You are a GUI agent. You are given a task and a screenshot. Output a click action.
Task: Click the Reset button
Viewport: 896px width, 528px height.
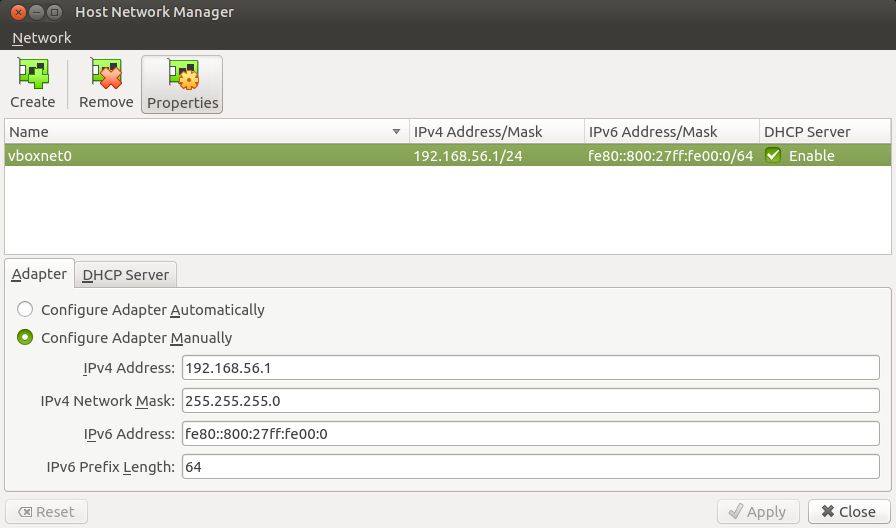46,511
